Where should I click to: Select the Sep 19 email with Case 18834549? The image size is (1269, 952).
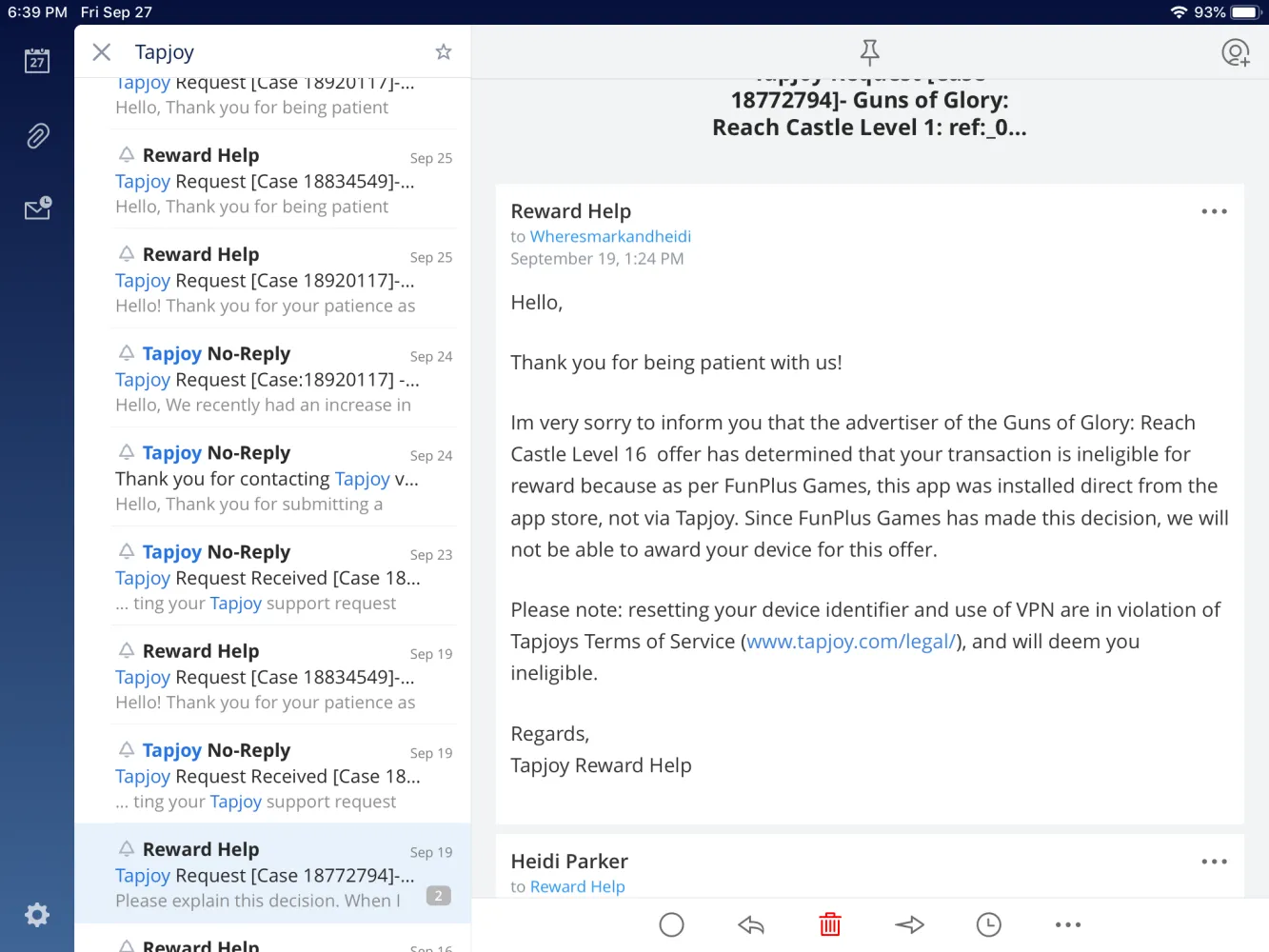(283, 676)
